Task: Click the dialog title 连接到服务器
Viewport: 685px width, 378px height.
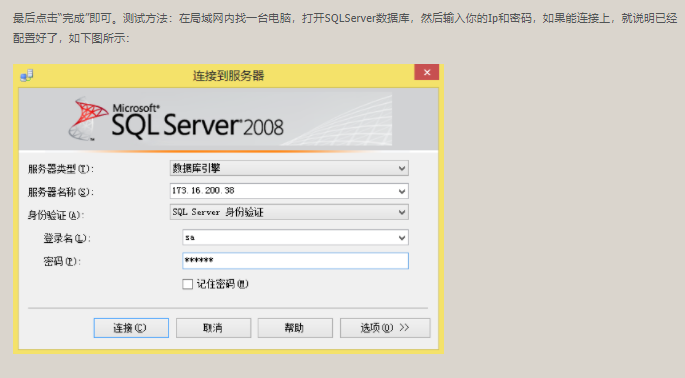Action: [x=228, y=76]
